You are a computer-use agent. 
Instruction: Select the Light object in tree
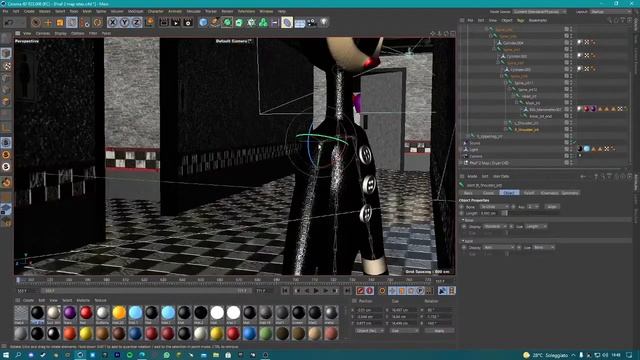click(473, 150)
